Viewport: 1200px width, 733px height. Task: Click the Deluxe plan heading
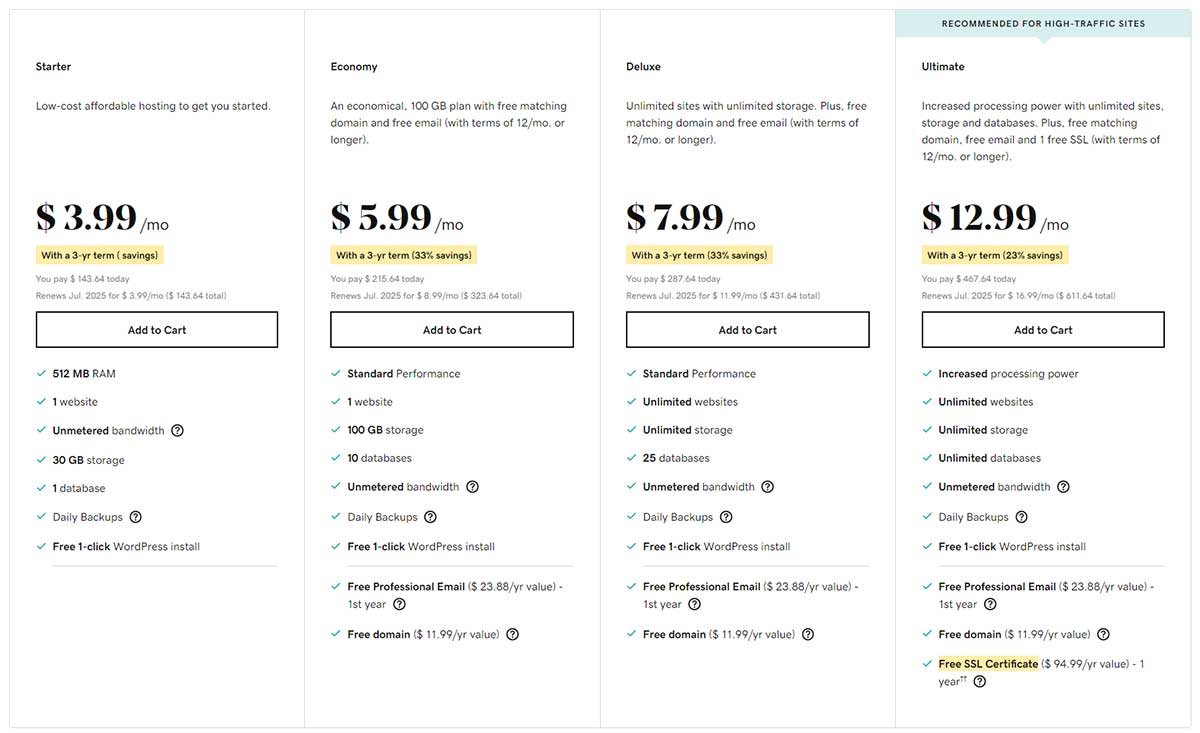(x=643, y=67)
